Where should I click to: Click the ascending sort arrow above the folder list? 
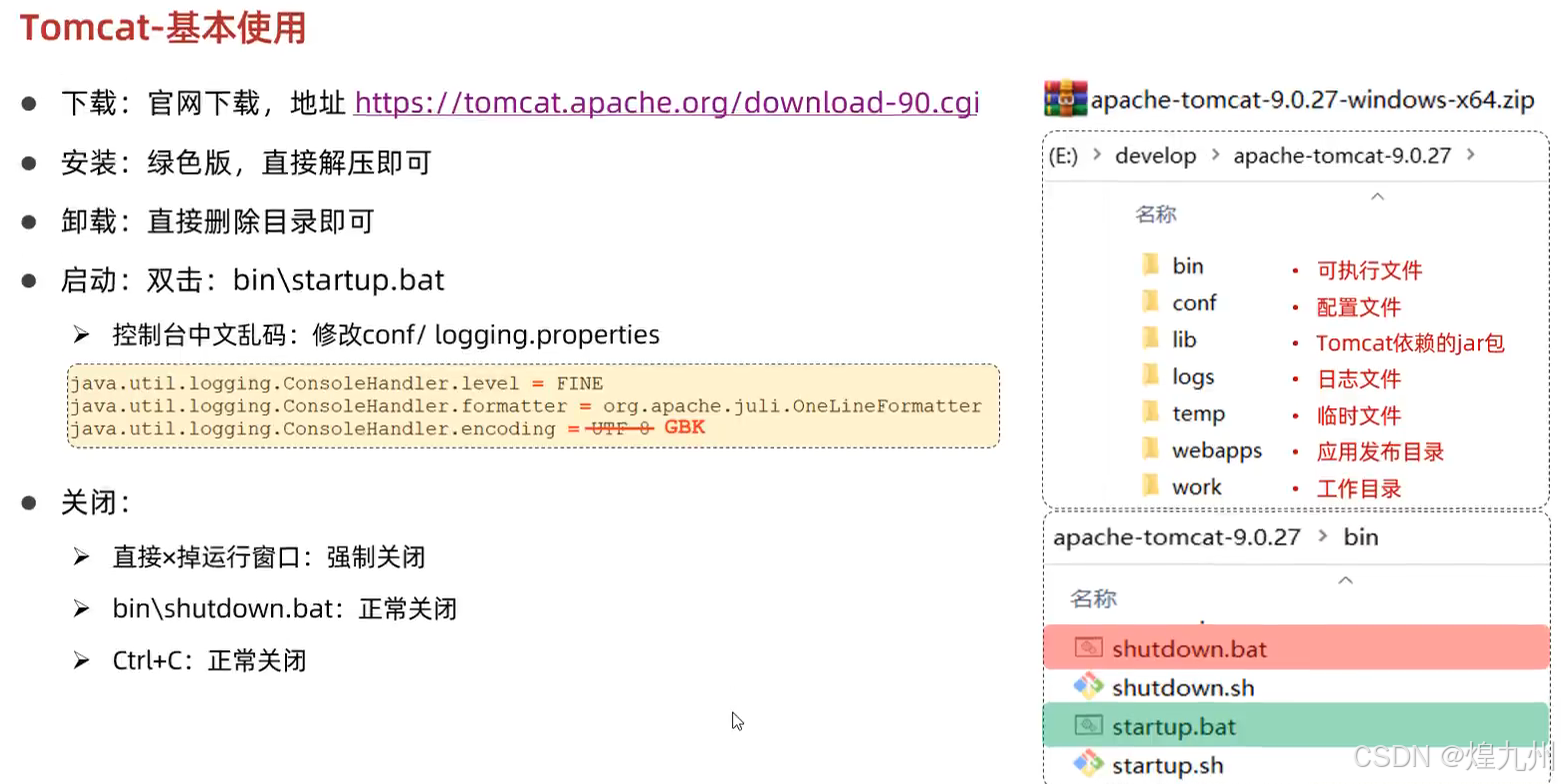pyautogui.click(x=1376, y=198)
